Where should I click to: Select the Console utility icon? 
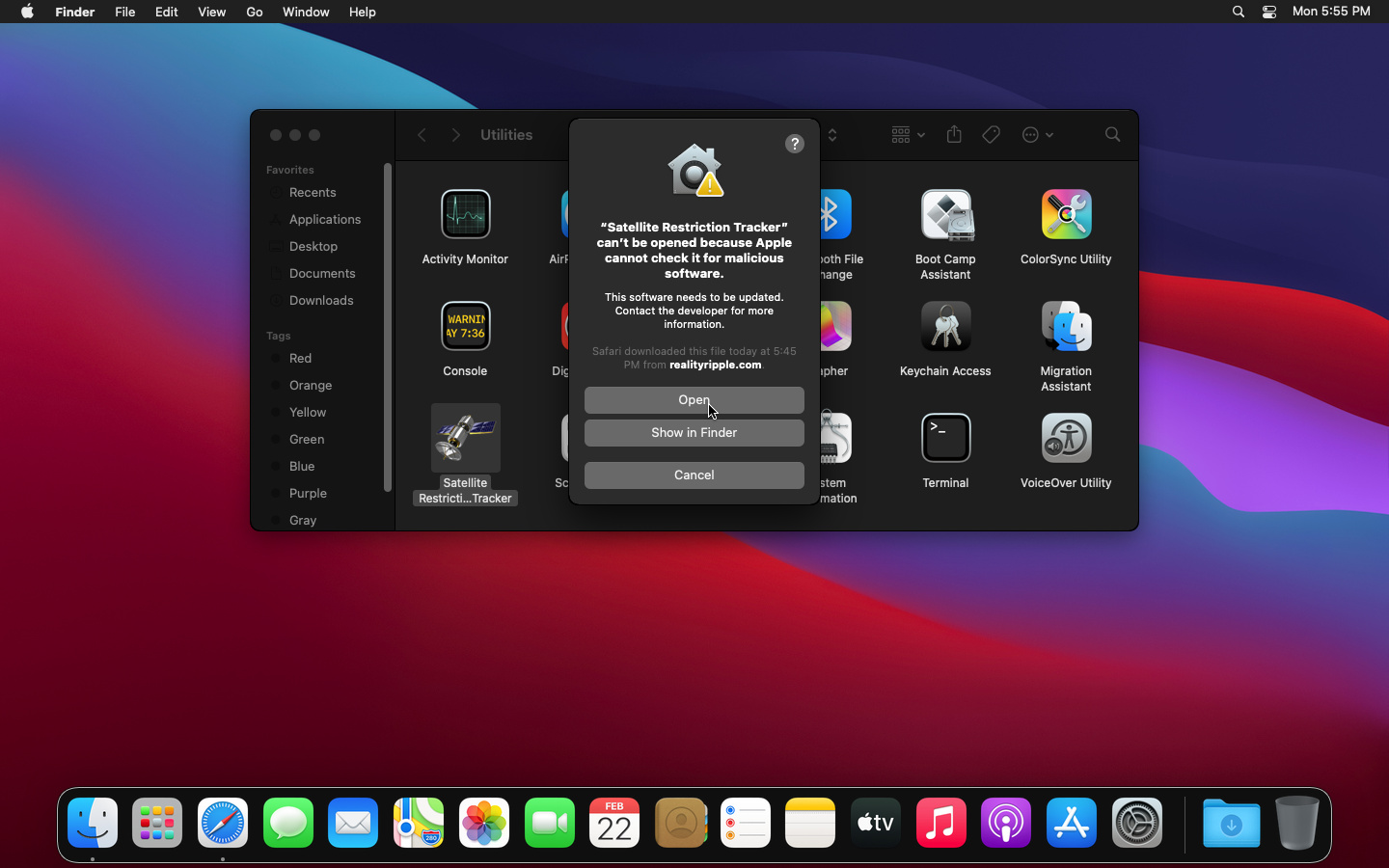[465, 327]
